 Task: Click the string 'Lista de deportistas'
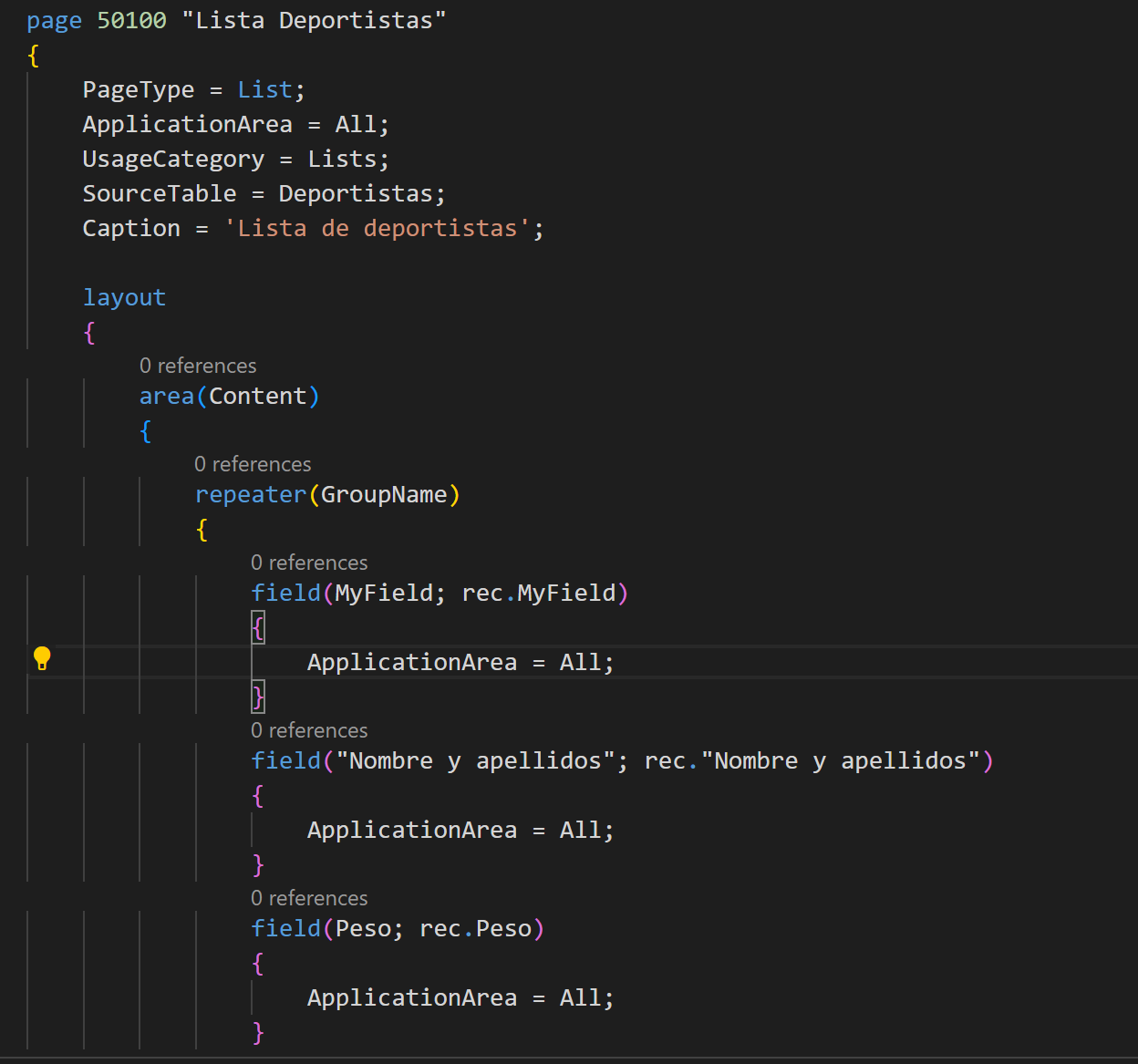point(378,229)
